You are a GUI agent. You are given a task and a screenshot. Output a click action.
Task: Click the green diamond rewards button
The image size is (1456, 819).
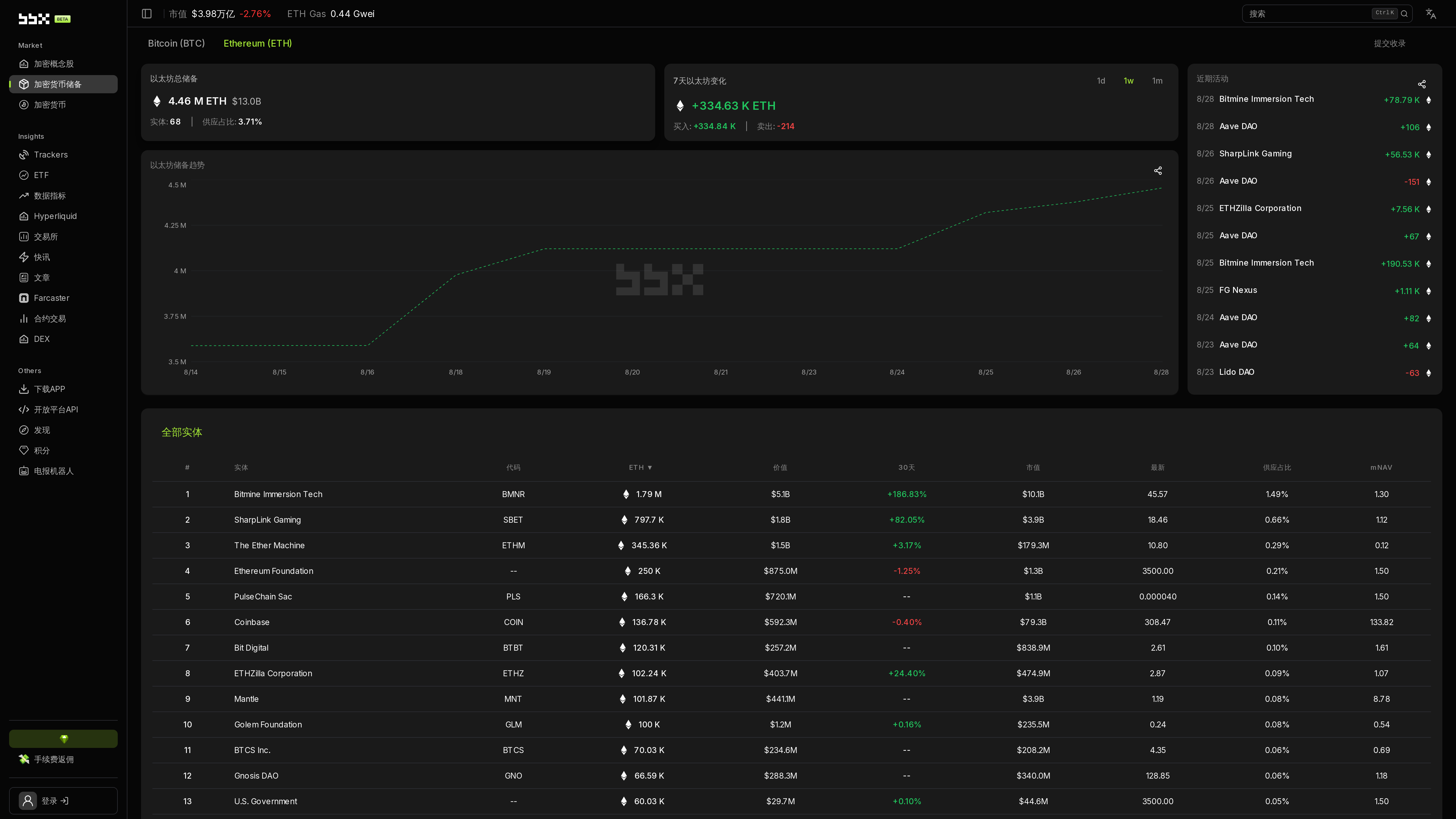click(63, 739)
